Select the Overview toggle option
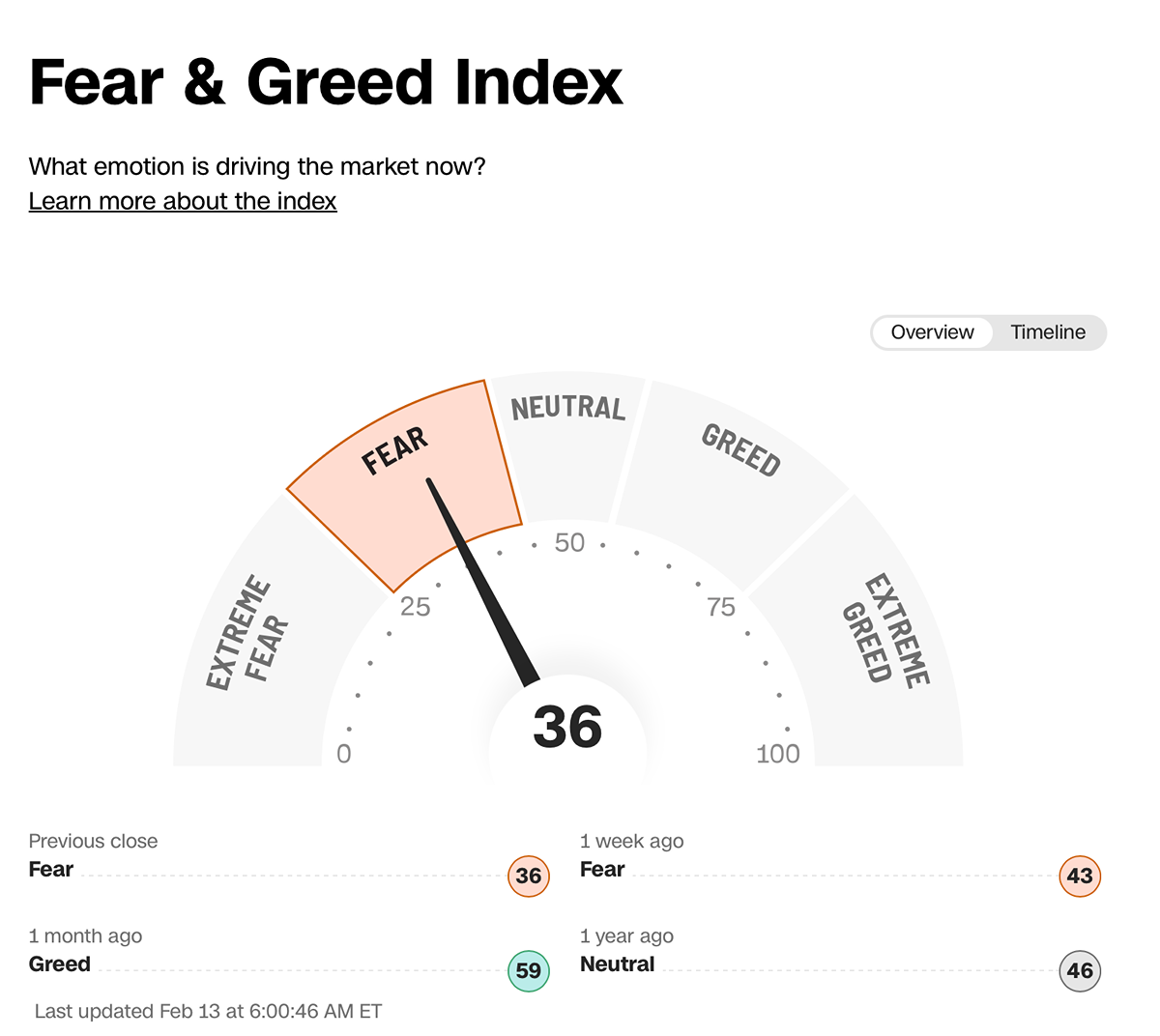This screenshot has width=1160, height=1036. pos(932,332)
